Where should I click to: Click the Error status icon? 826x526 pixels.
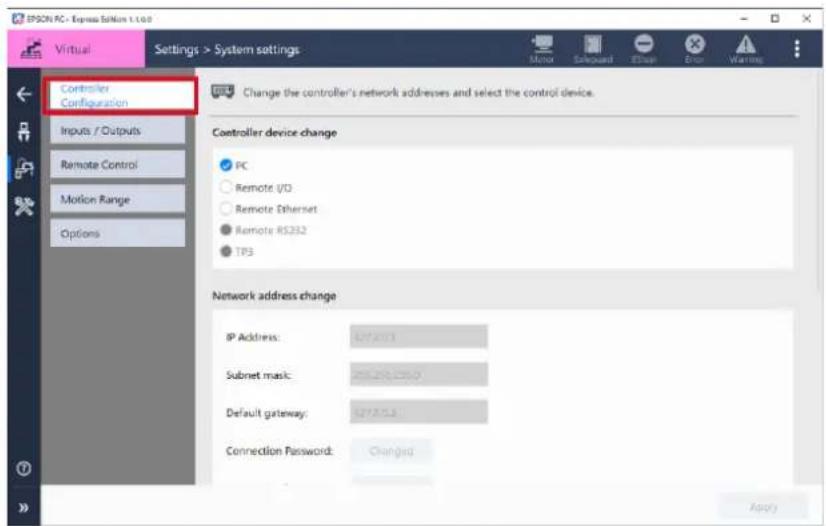tap(694, 44)
